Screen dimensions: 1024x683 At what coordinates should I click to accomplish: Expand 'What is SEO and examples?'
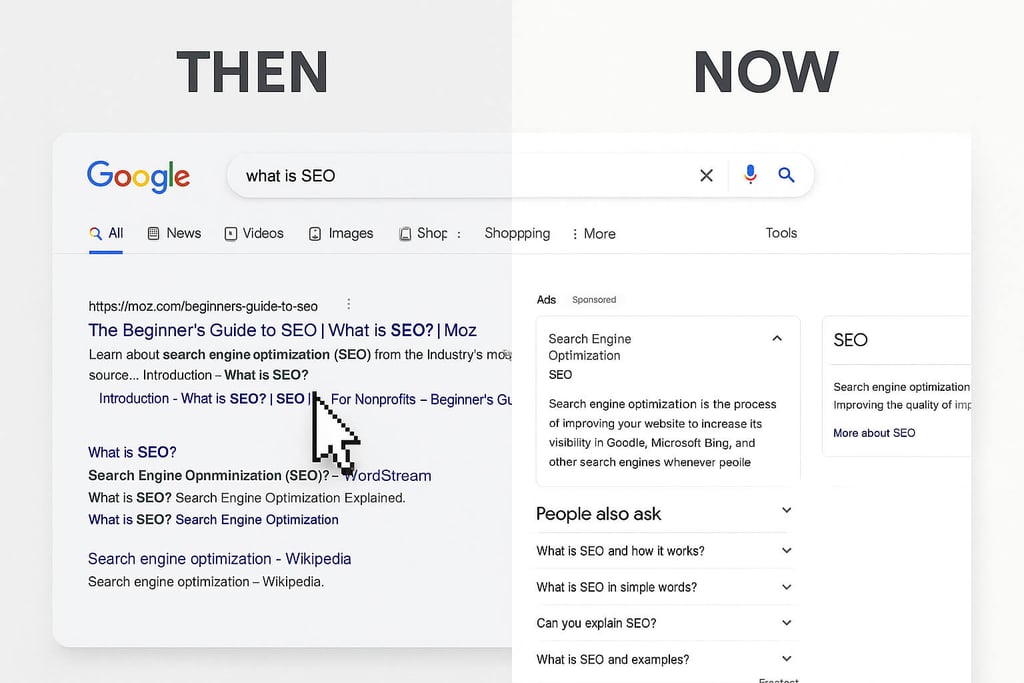(x=786, y=659)
